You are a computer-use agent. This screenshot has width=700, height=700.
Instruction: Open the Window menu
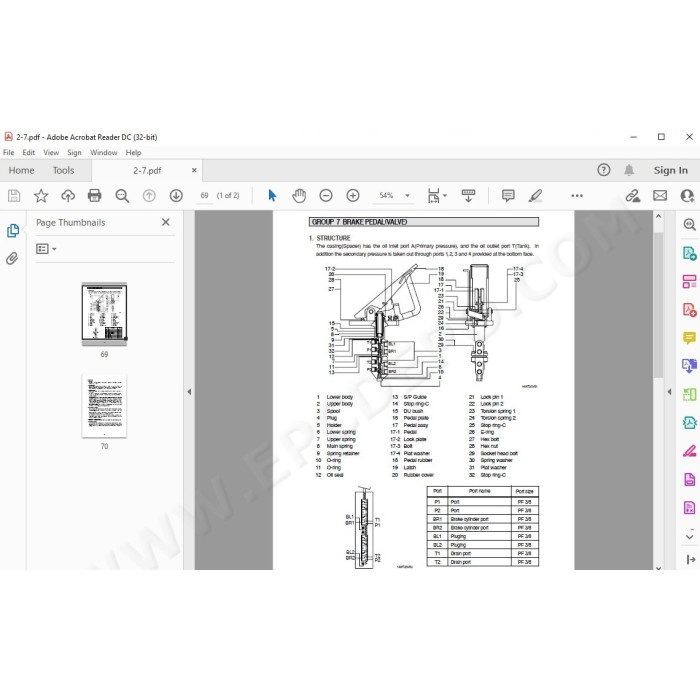(x=104, y=152)
